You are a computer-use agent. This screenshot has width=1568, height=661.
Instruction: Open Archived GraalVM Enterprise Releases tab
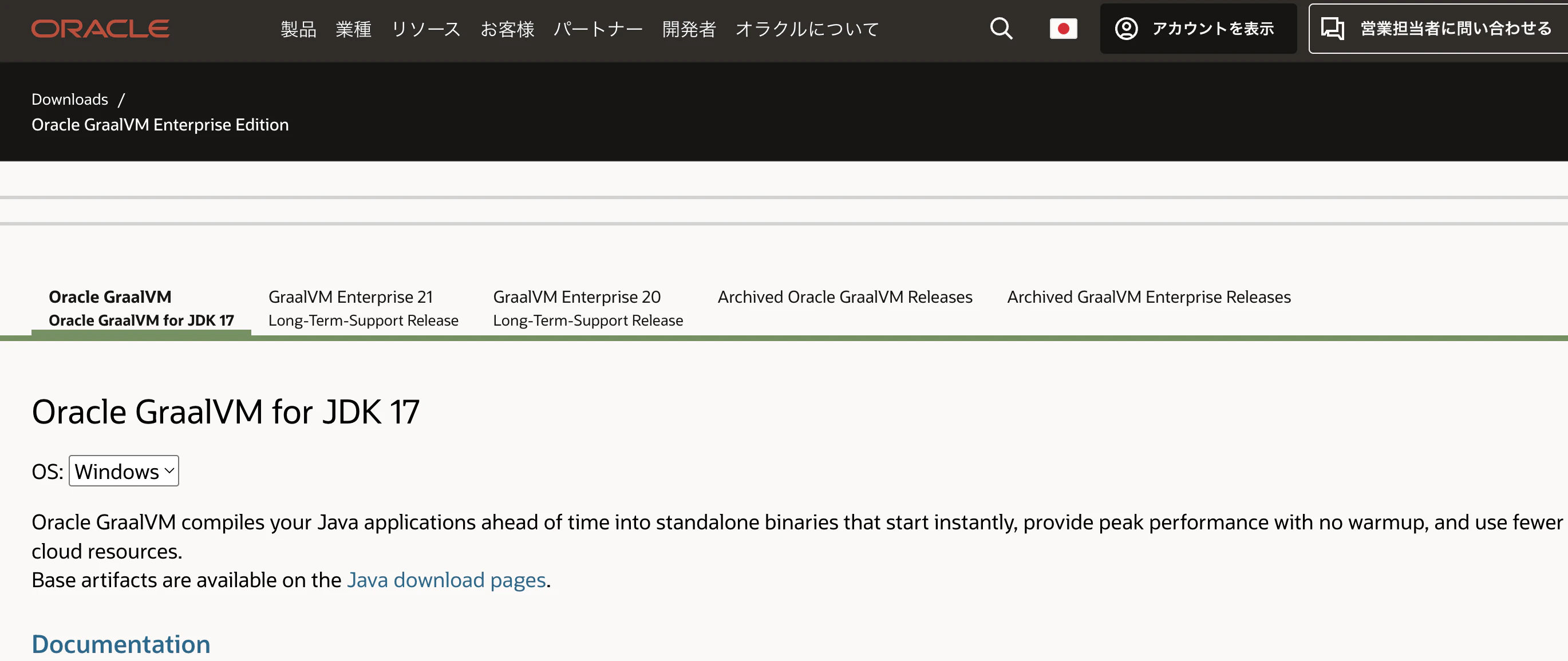1148,297
